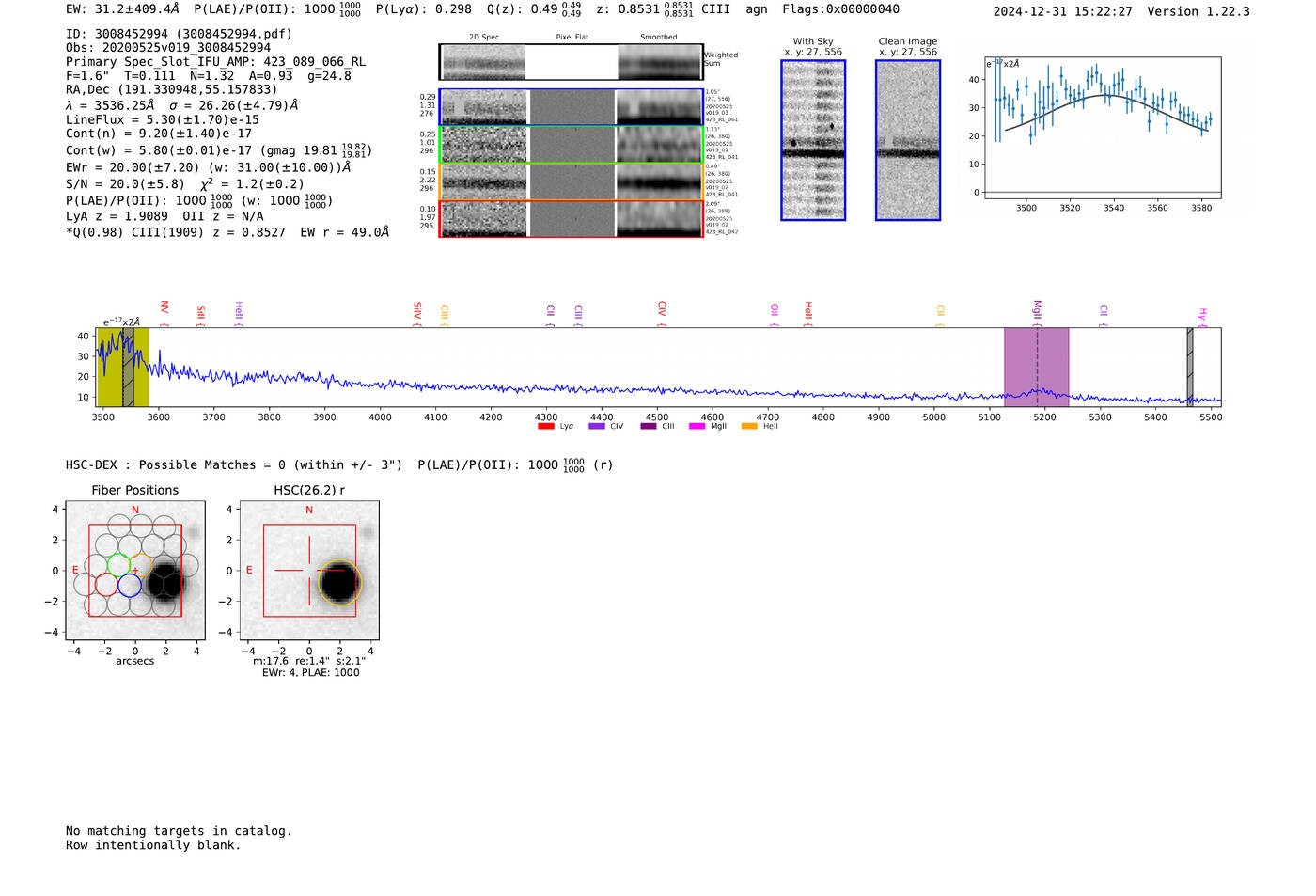Image resolution: width=1316 pixels, height=896 pixels.
Task: Open the With Sky cutout image
Action: (x=813, y=140)
